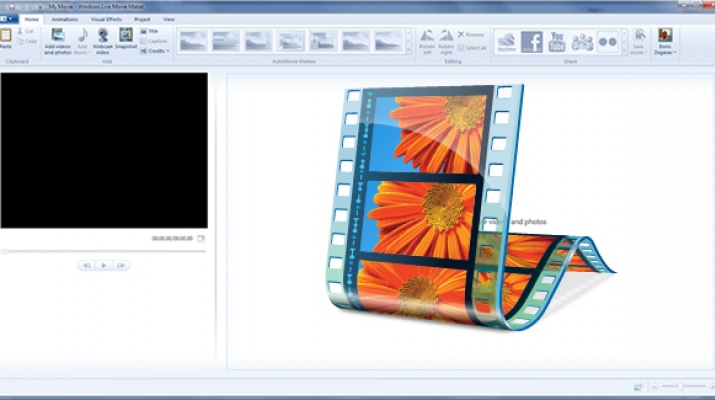This screenshot has width=715, height=400.
Task: Click the Save movie icon
Action: (x=639, y=36)
